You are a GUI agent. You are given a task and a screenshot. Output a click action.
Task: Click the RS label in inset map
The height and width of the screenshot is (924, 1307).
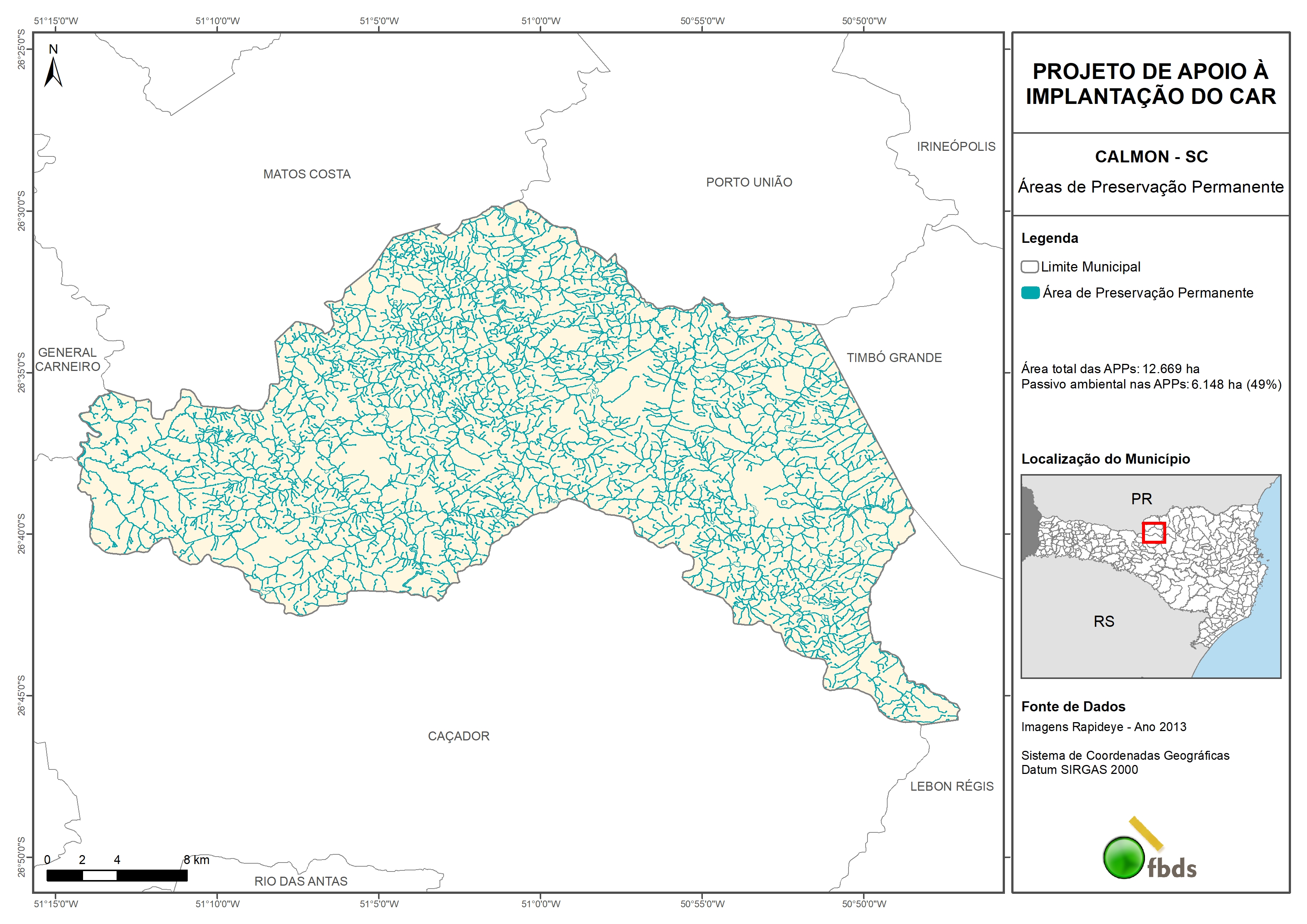coord(1104,621)
